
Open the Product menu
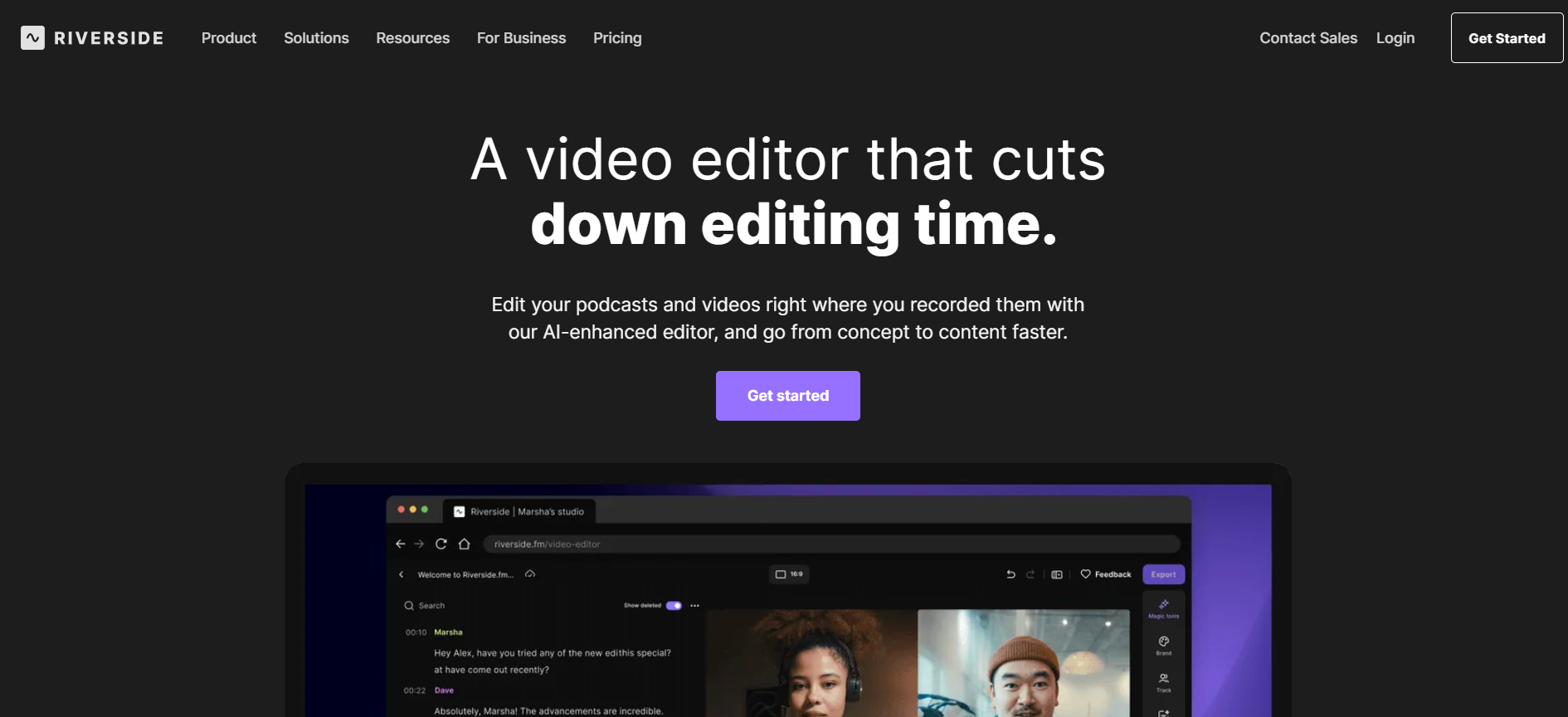point(229,38)
